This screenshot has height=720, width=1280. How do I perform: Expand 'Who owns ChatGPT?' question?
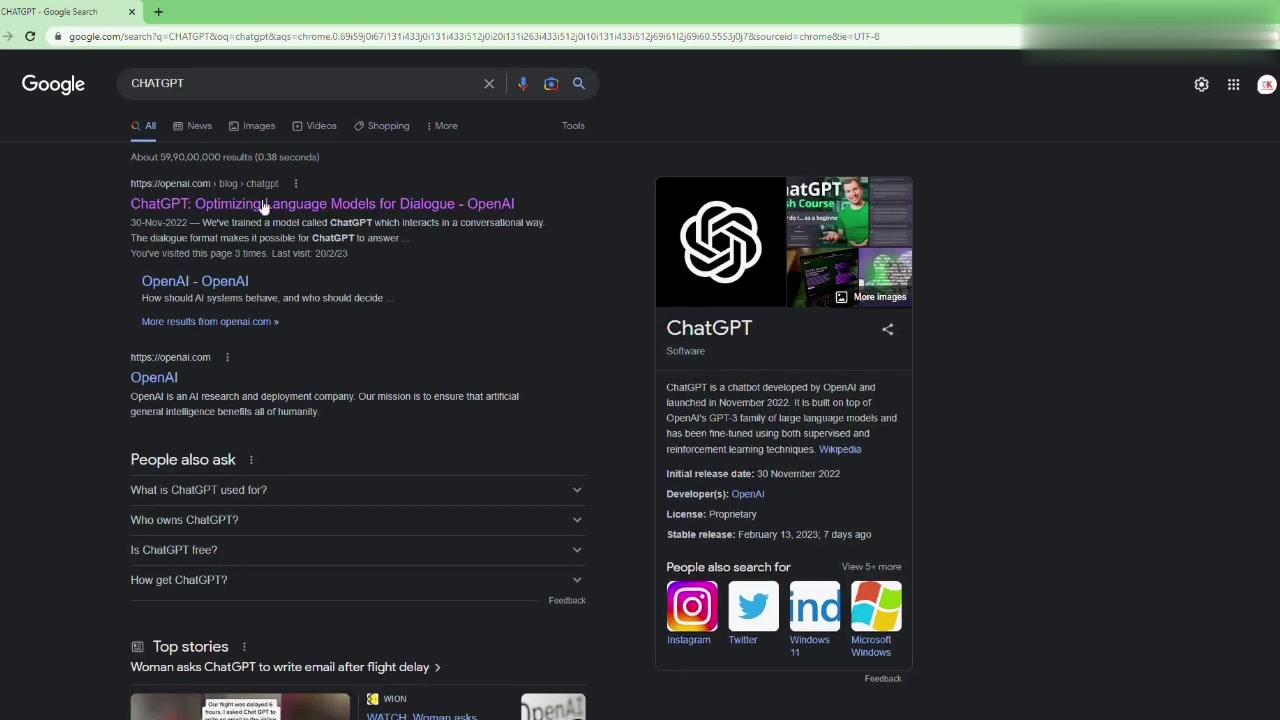(x=357, y=520)
